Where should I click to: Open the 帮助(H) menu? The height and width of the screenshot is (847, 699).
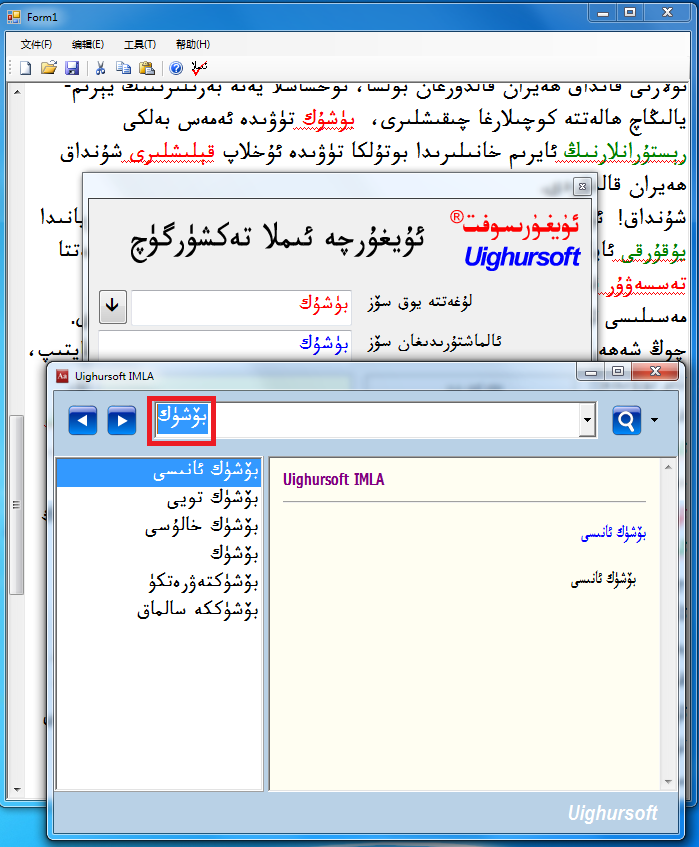[x=193, y=44]
